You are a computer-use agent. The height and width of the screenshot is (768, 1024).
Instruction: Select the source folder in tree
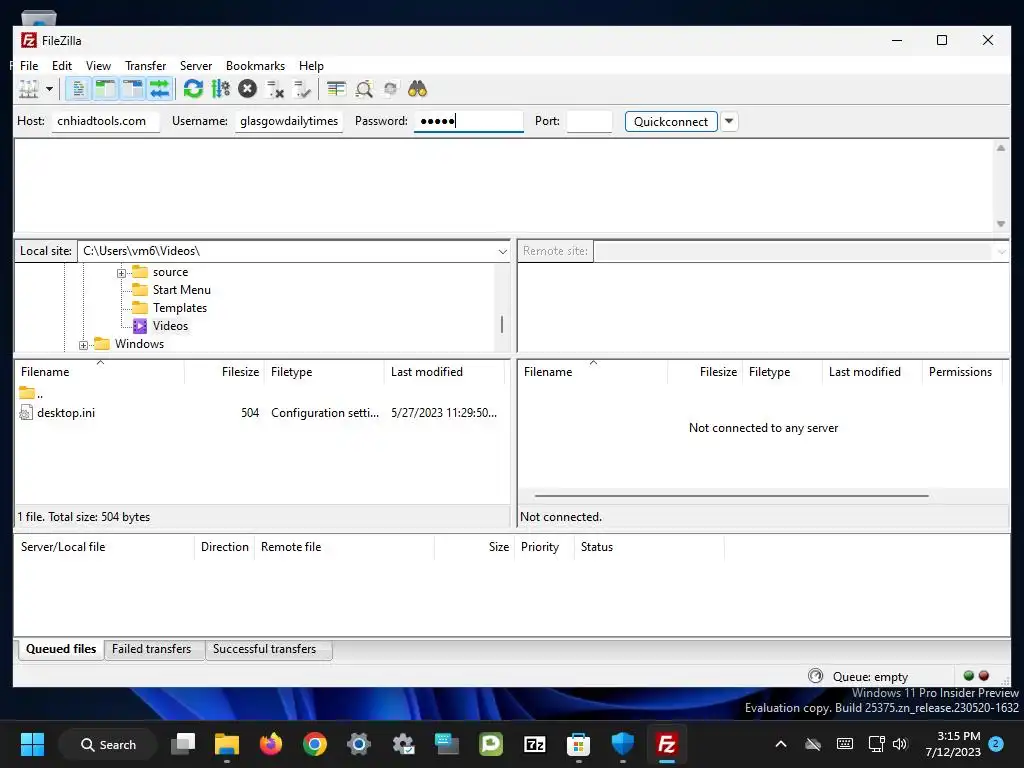(x=170, y=272)
